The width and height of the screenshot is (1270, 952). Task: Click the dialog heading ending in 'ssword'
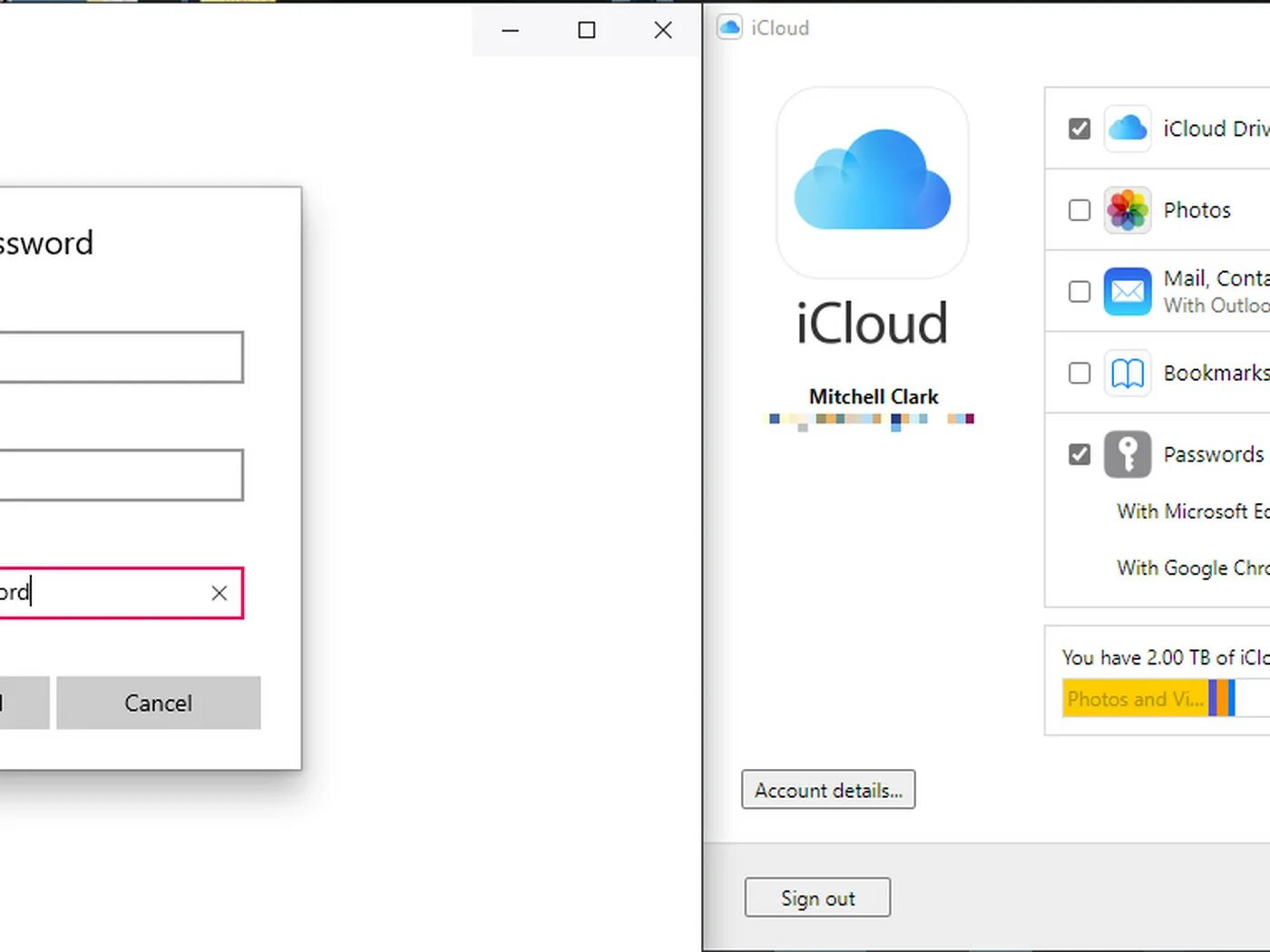[x=46, y=243]
